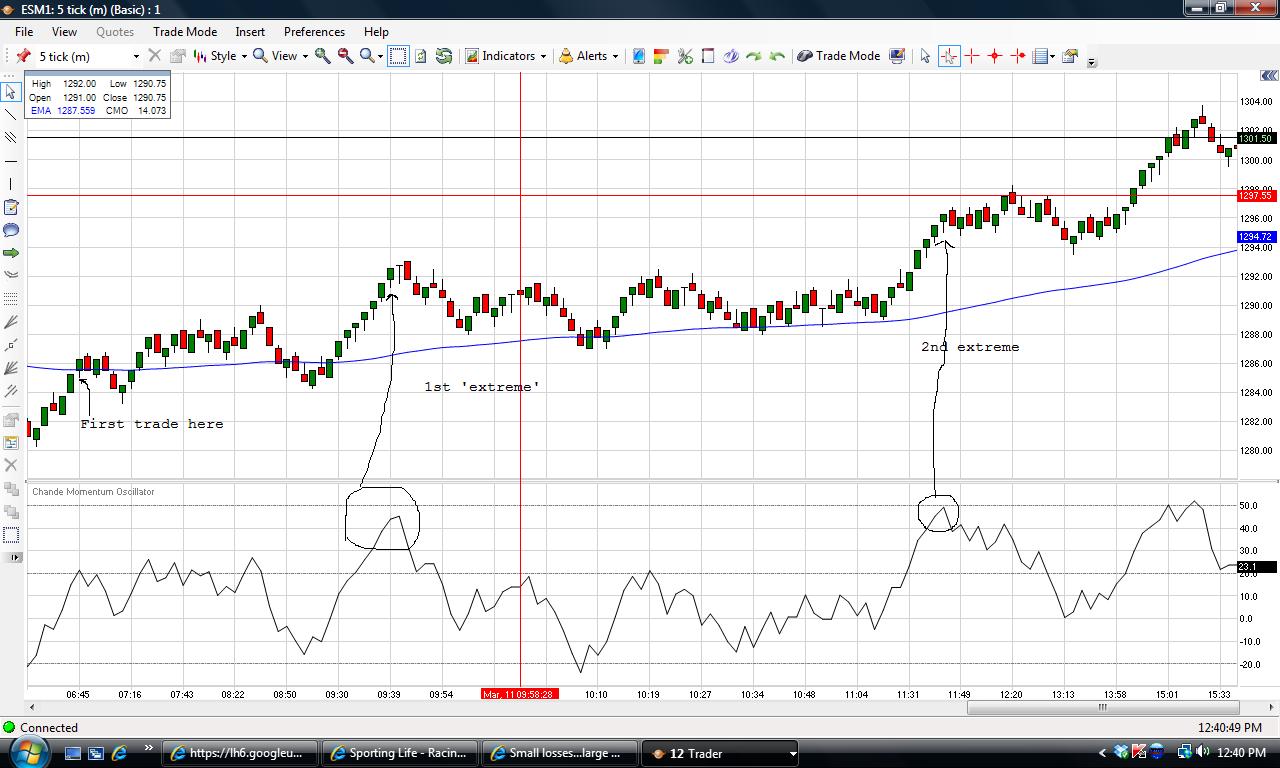The width and height of the screenshot is (1280, 768).
Task: Click the pin icon beside the timeframe box
Action: [23, 56]
